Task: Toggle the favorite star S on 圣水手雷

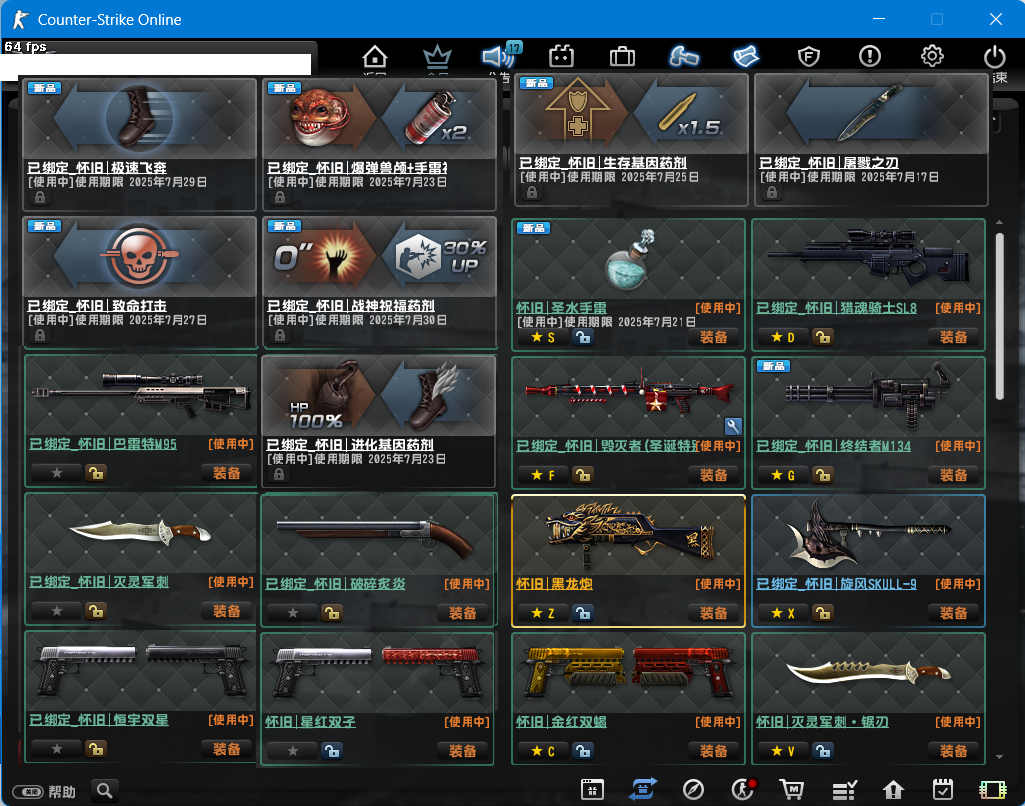Action: [543, 337]
